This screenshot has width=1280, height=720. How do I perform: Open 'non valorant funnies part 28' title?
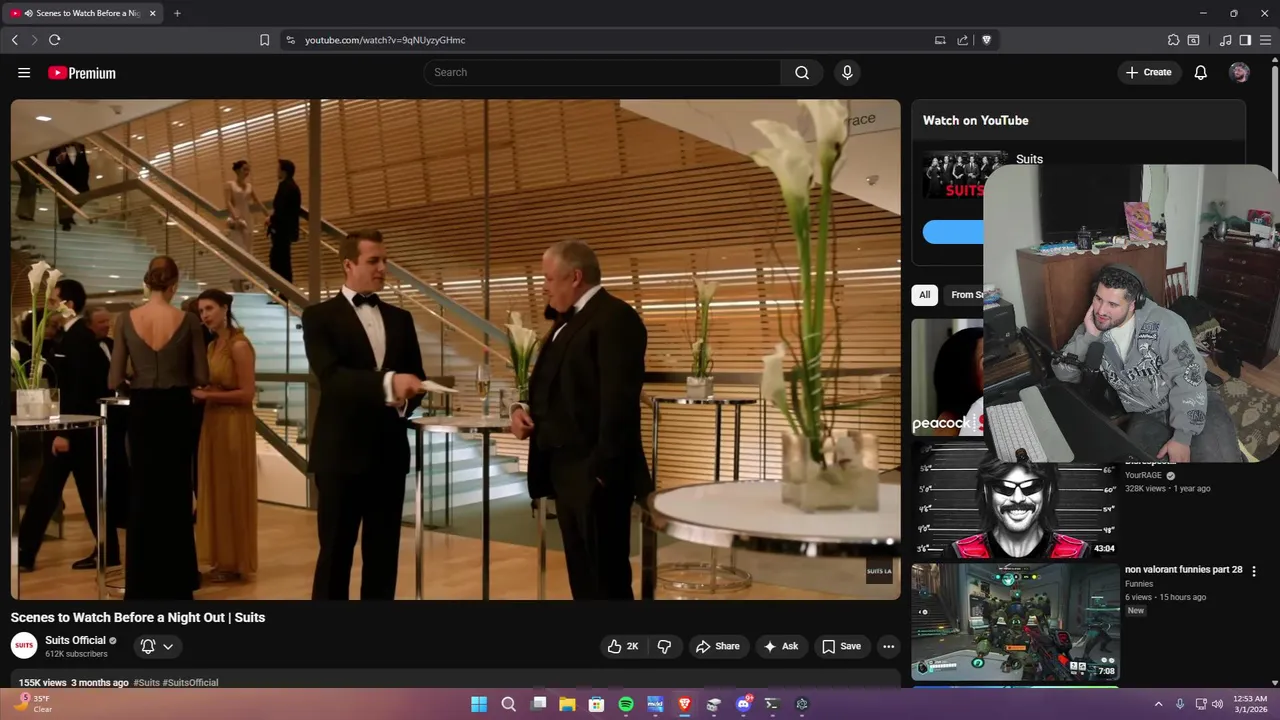coord(1183,569)
